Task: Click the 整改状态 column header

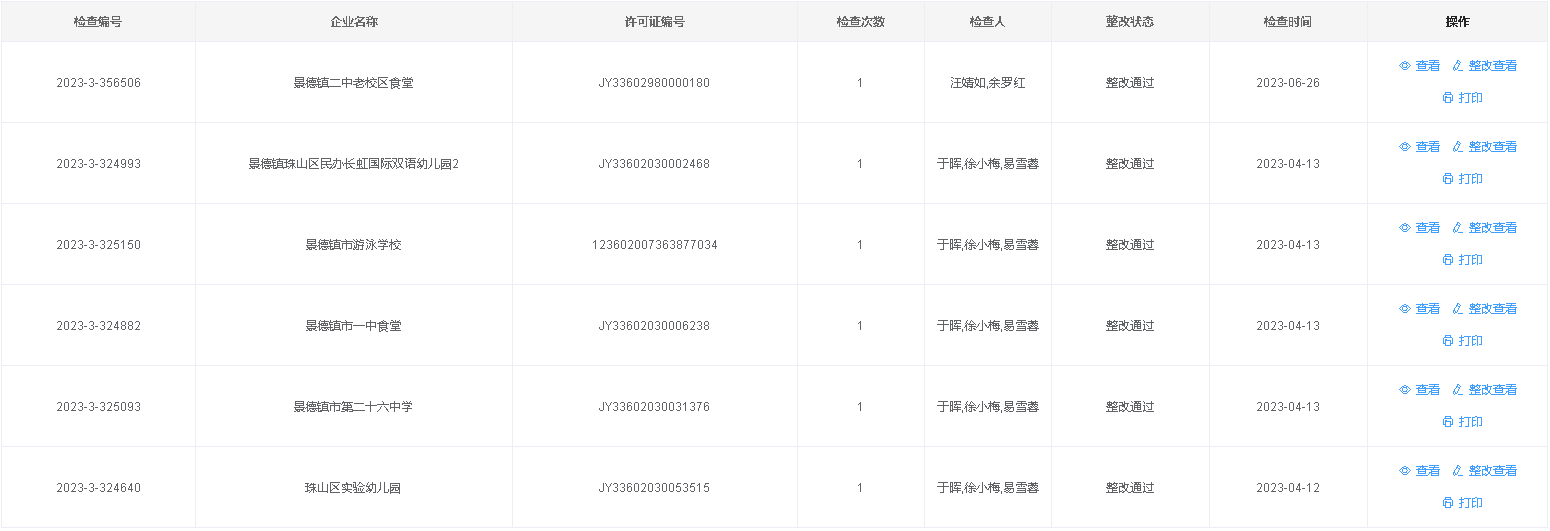Action: 1129,22
